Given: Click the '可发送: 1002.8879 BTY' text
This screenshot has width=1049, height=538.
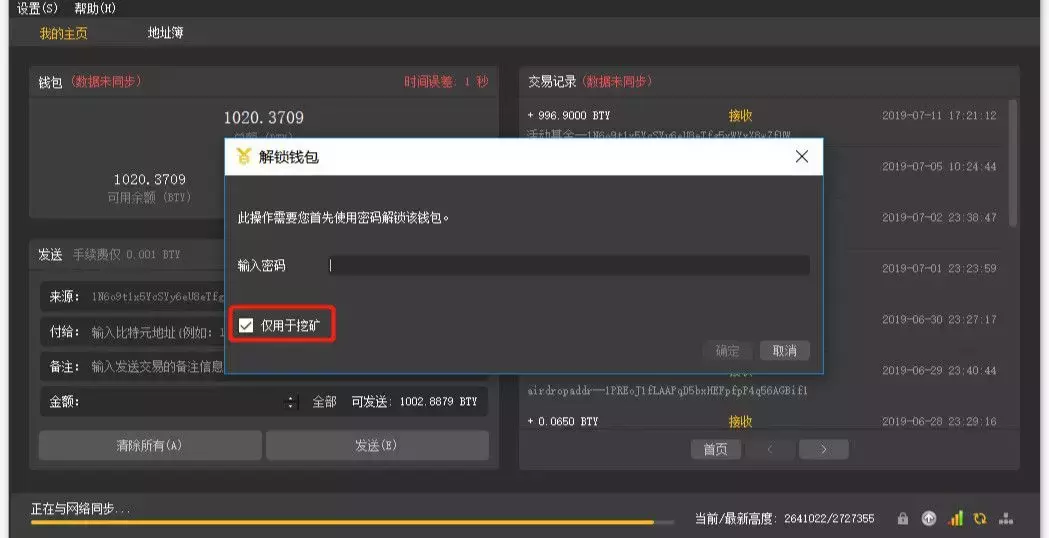Looking at the screenshot, I should point(415,401).
